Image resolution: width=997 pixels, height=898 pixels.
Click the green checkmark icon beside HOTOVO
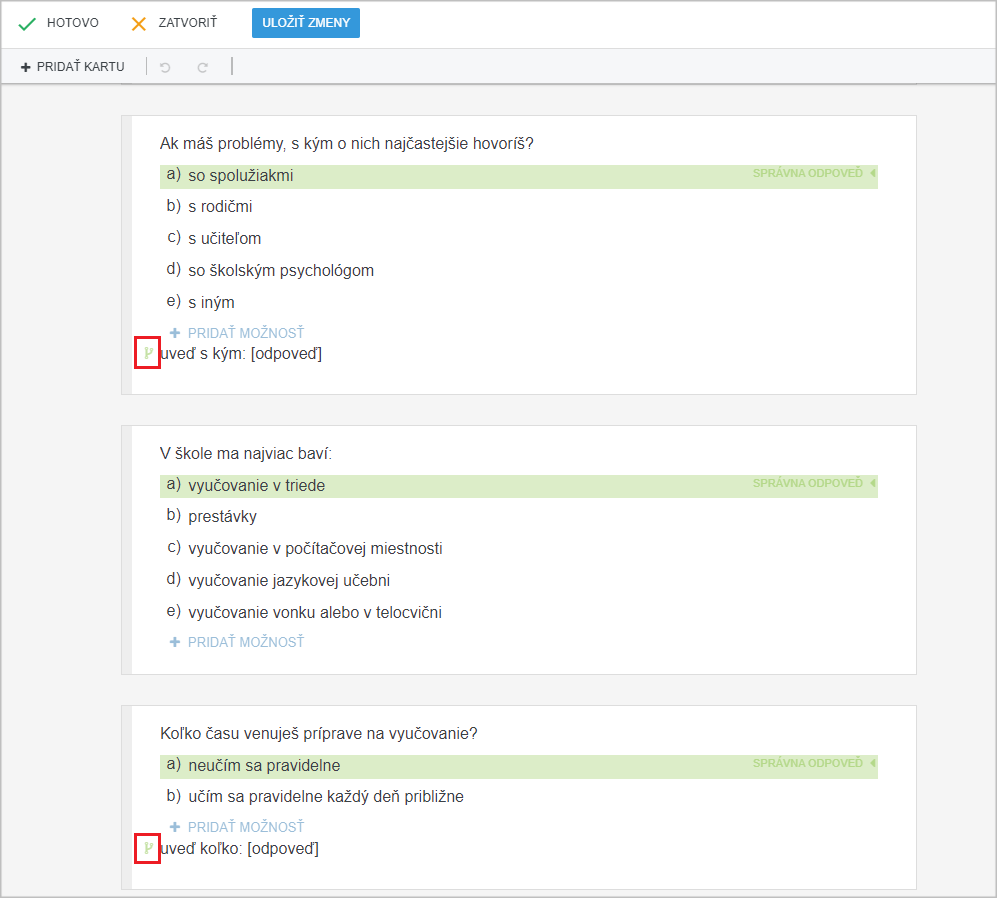pyautogui.click(x=27, y=24)
